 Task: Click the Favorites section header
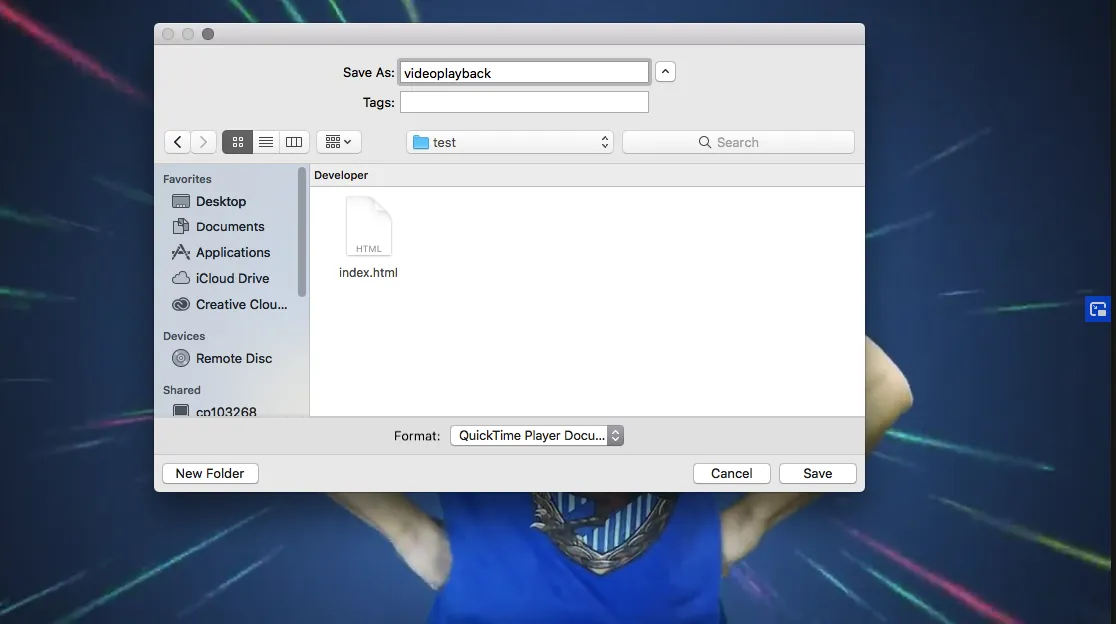[x=187, y=179]
